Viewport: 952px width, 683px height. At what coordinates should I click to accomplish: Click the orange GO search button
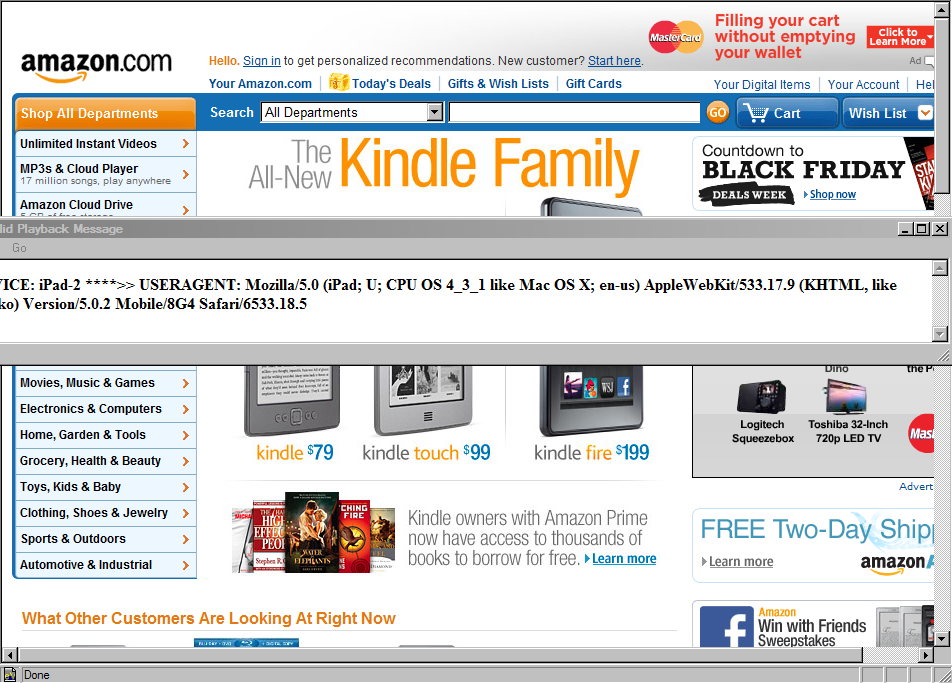tap(718, 113)
